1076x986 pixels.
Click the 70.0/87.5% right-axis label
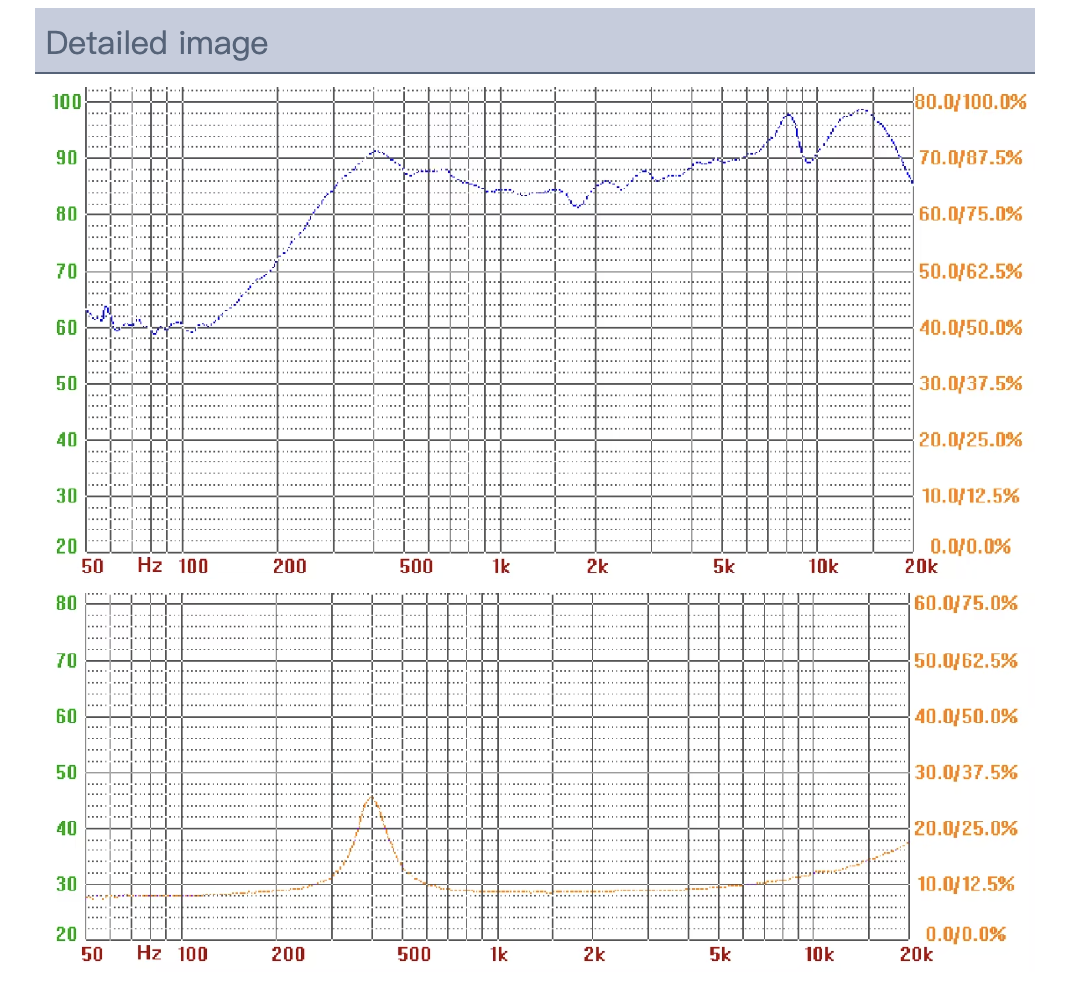point(969,158)
